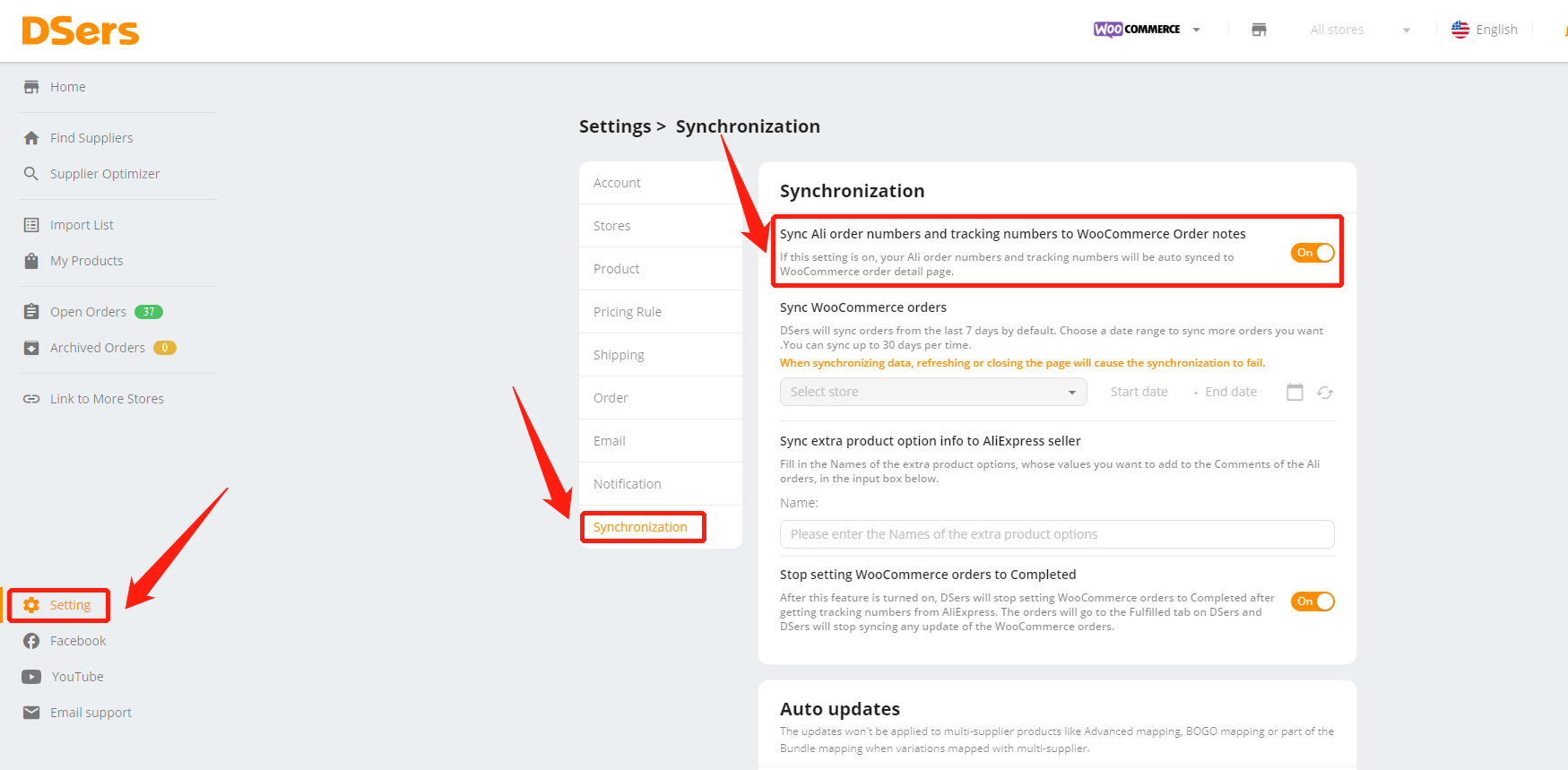
Task: Navigate to Import List
Action: [82, 225]
